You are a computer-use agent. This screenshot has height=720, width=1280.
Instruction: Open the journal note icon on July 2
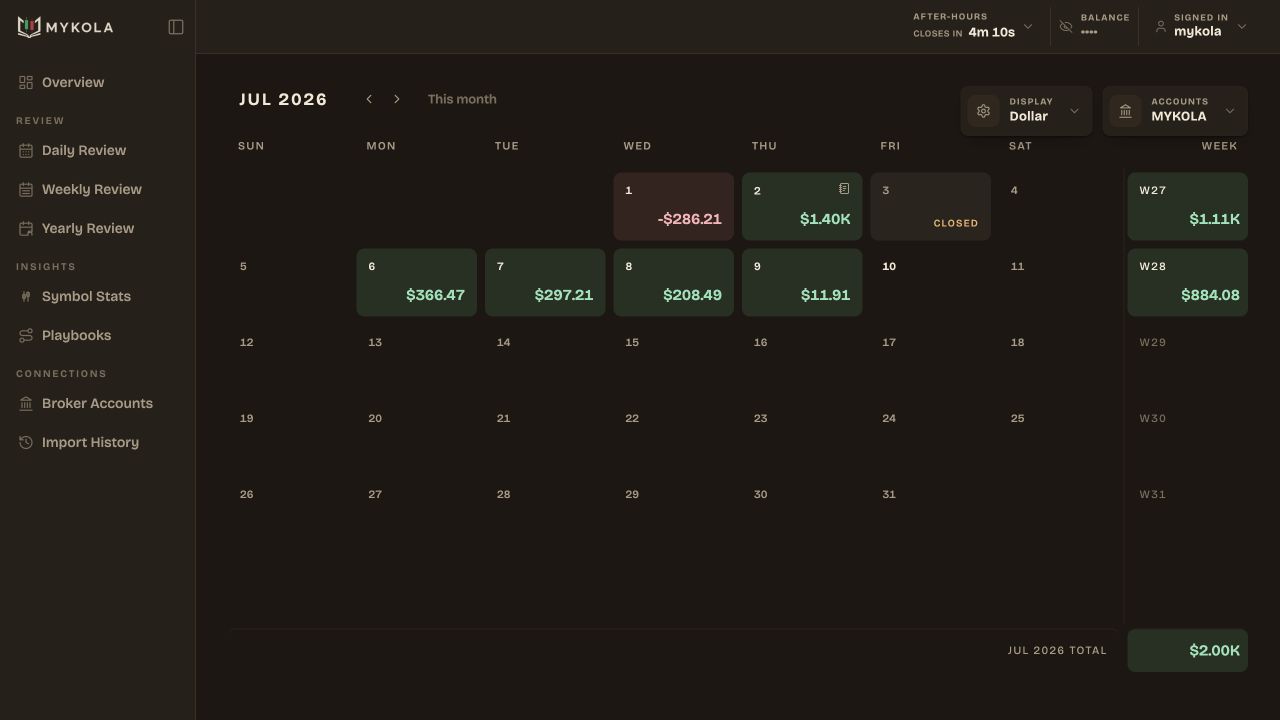click(844, 189)
